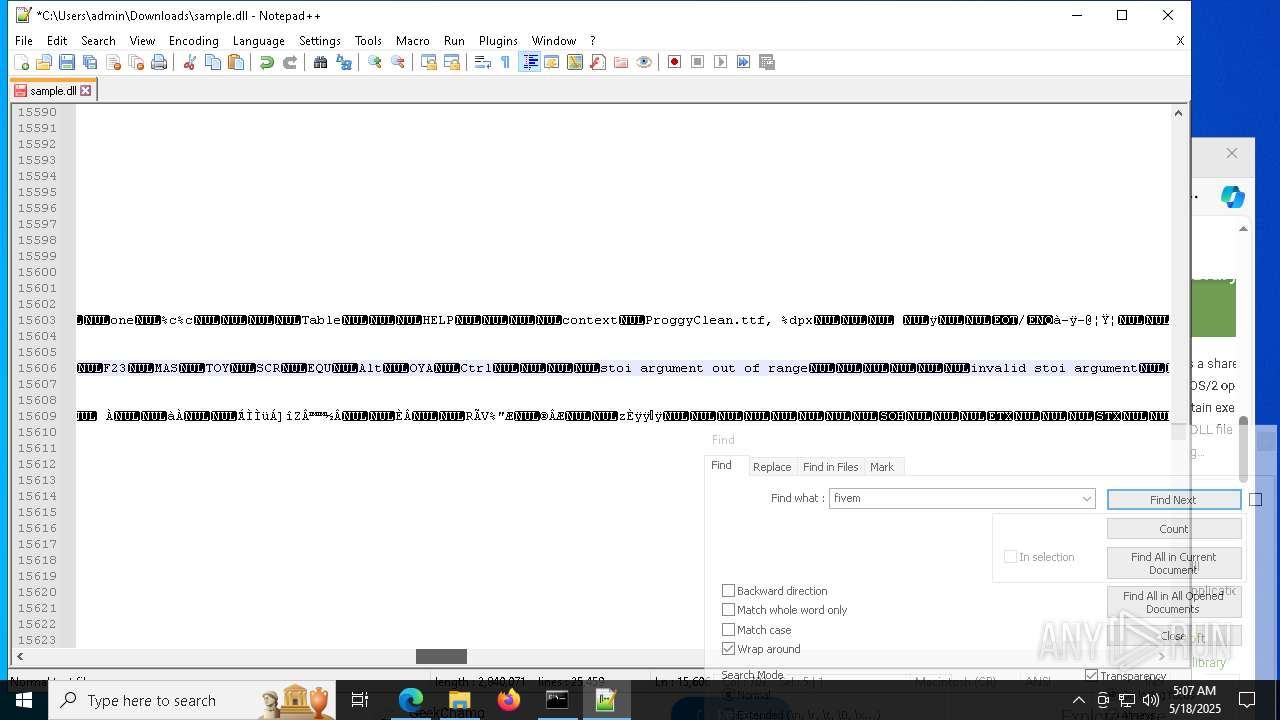Open the Language menu
The height and width of the screenshot is (720, 1280).
[x=258, y=41]
